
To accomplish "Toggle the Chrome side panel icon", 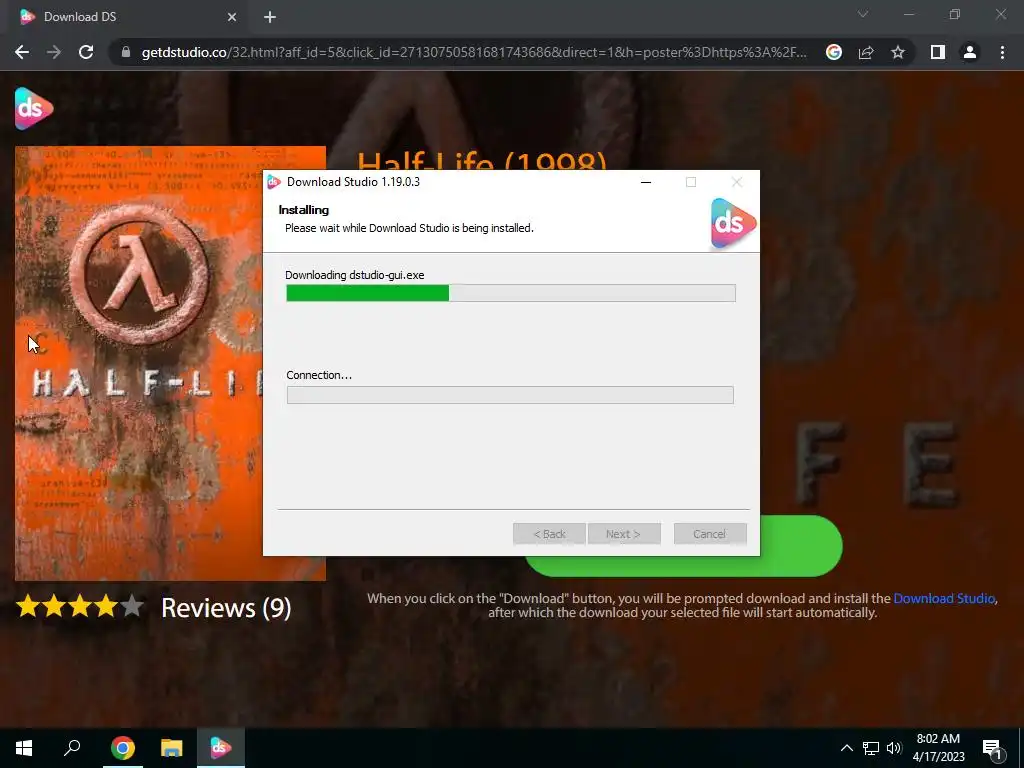I will tap(938, 52).
